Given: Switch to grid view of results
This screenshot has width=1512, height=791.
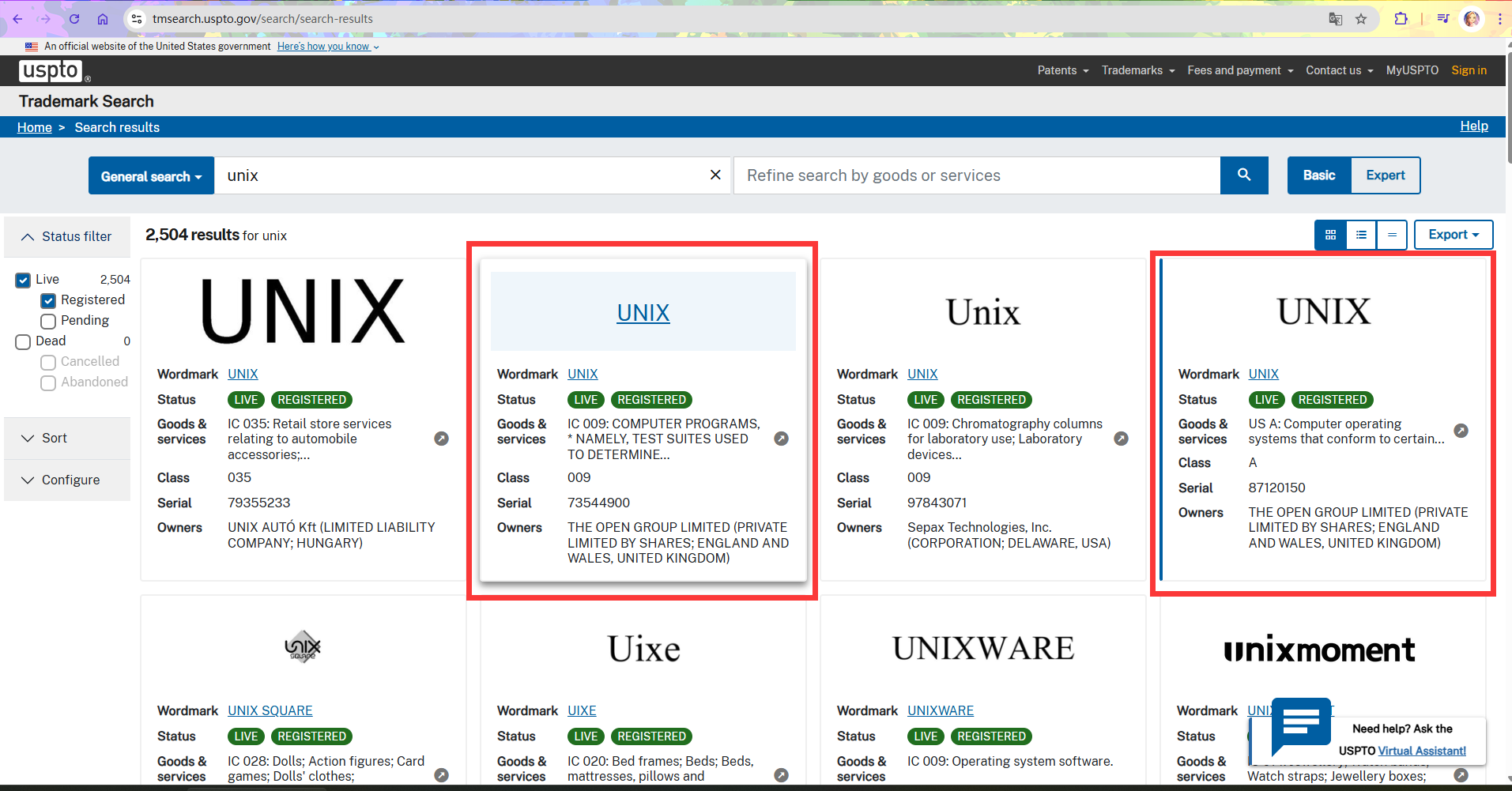Looking at the screenshot, I should pyautogui.click(x=1331, y=235).
